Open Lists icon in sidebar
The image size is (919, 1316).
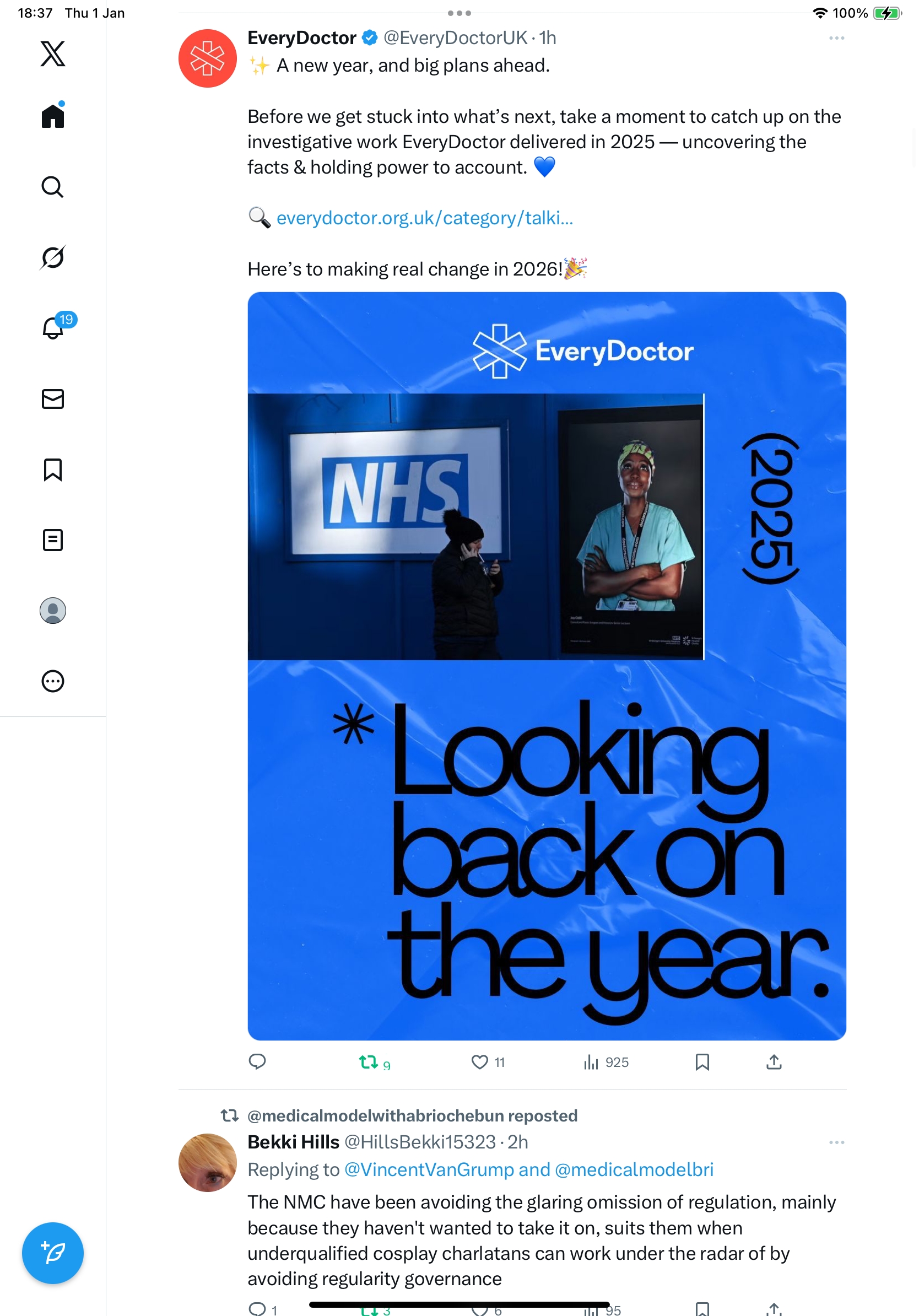[53, 540]
